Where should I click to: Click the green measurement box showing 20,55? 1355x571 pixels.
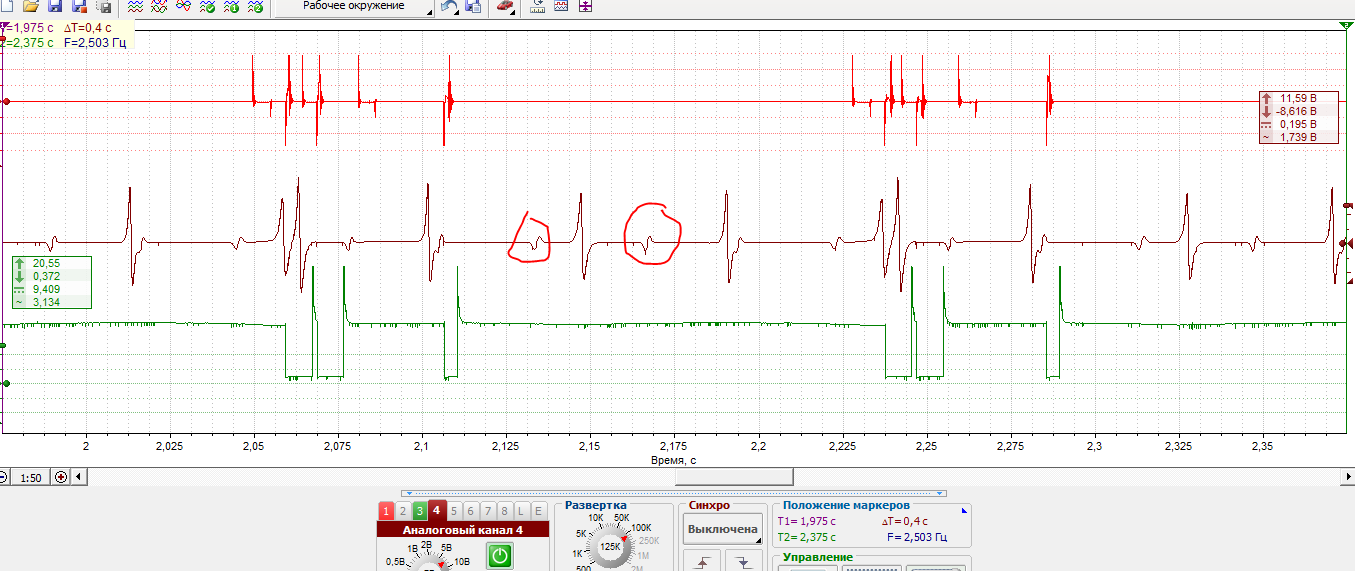tap(51, 282)
